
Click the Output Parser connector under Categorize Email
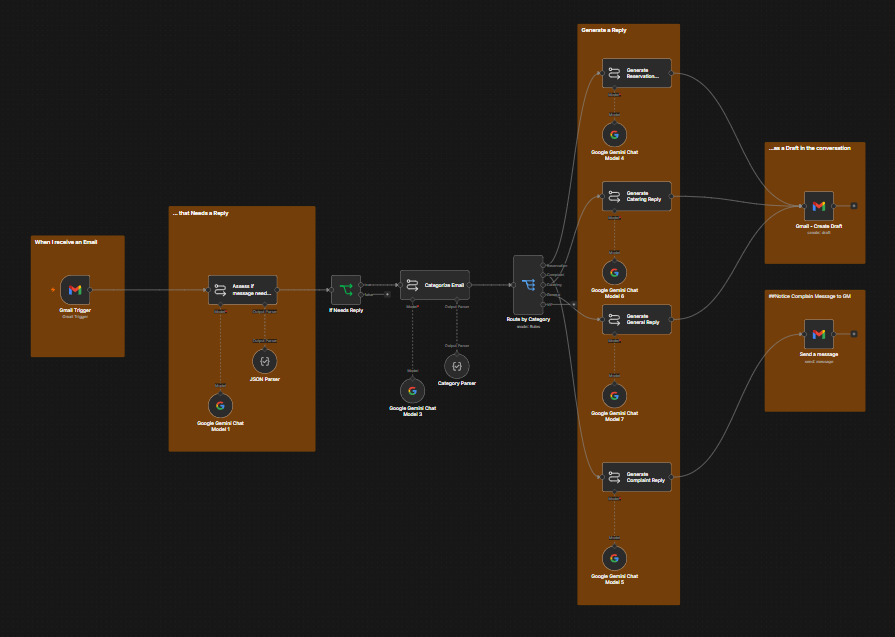pyautogui.click(x=457, y=300)
